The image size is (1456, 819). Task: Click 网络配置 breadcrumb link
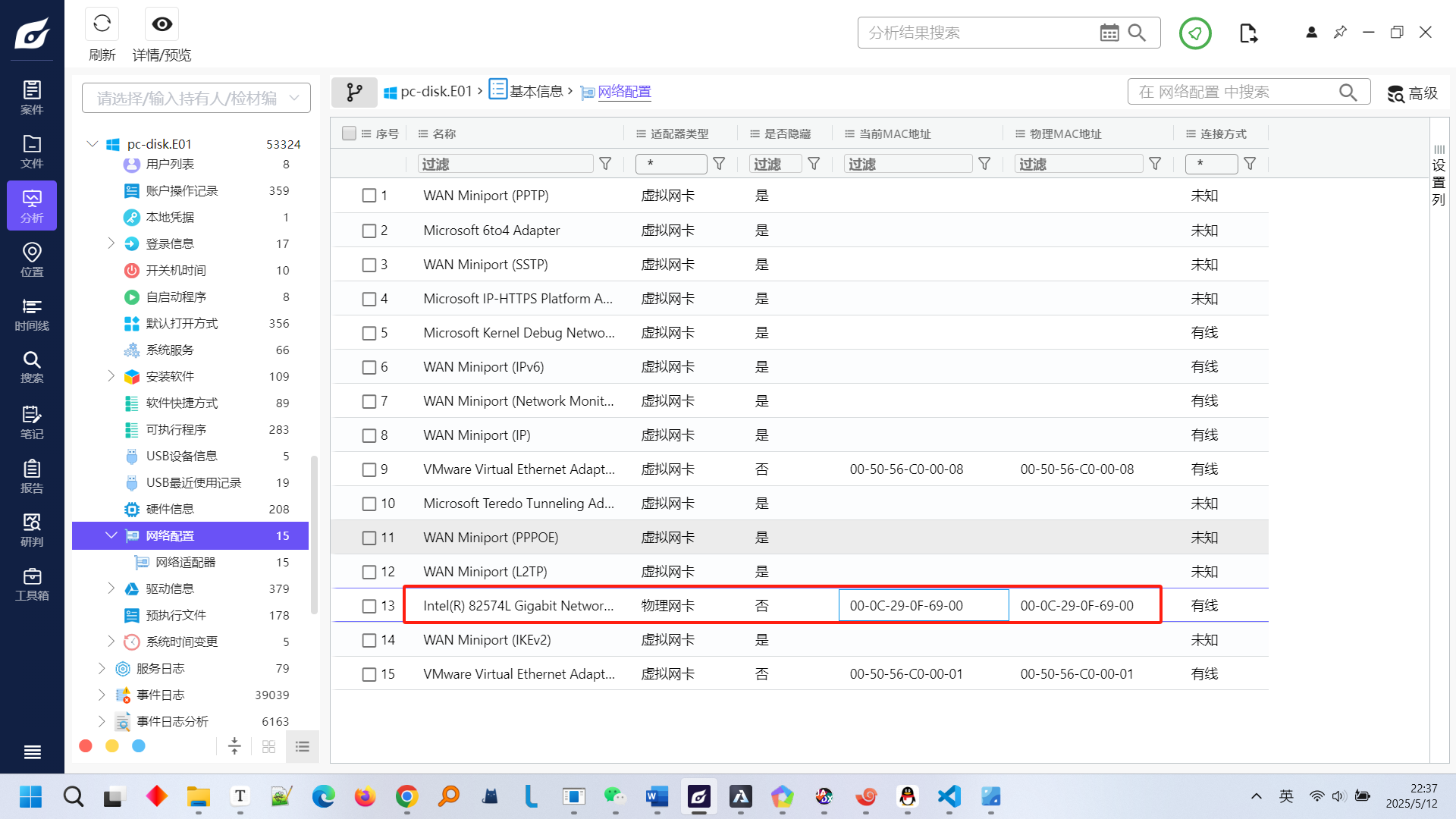click(x=624, y=92)
